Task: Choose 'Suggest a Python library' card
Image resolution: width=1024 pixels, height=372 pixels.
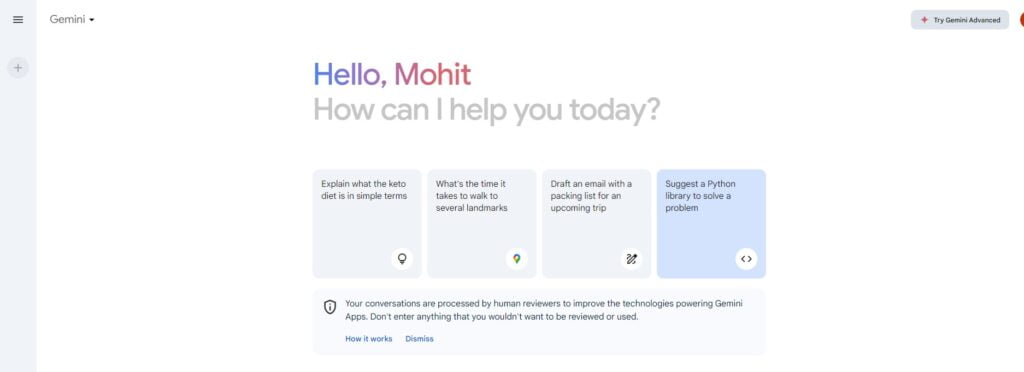Action: [x=711, y=224]
